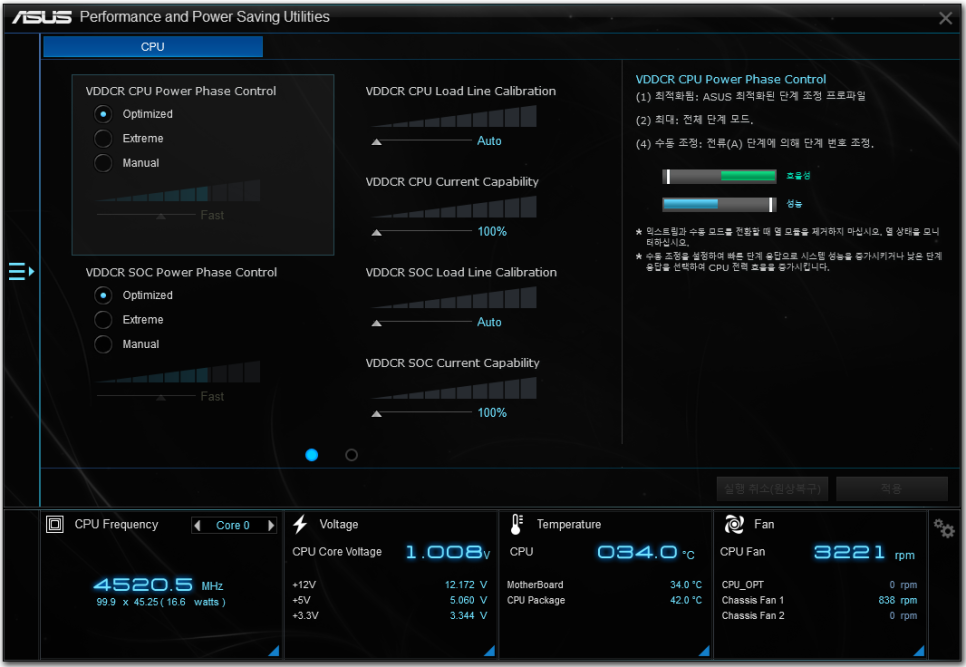Select Optimized for VDDCR SOC Power Phase

[103, 296]
